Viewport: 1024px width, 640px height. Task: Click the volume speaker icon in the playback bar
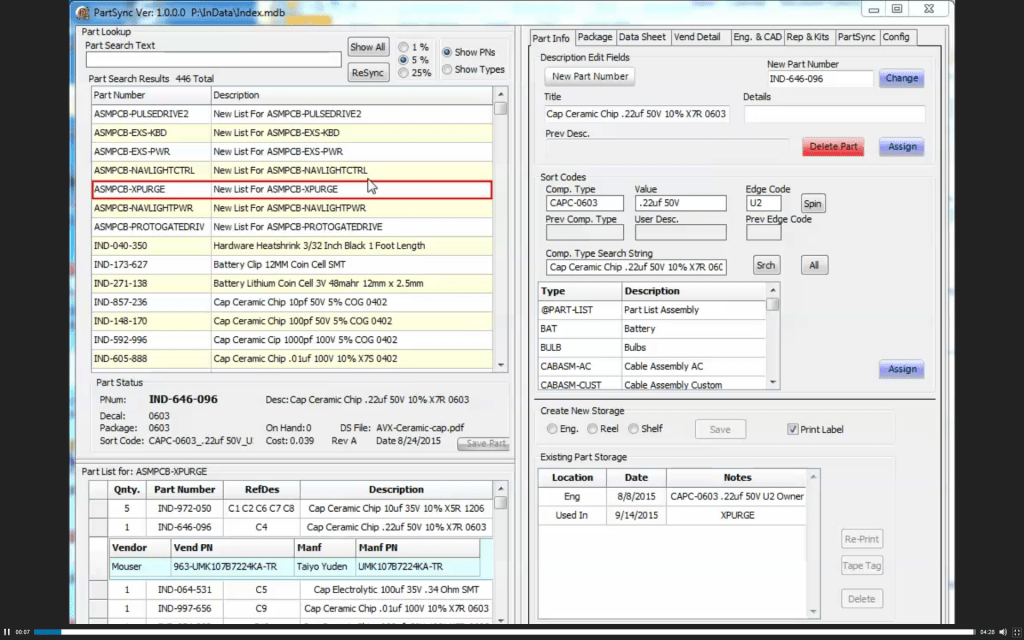(x=1004, y=631)
